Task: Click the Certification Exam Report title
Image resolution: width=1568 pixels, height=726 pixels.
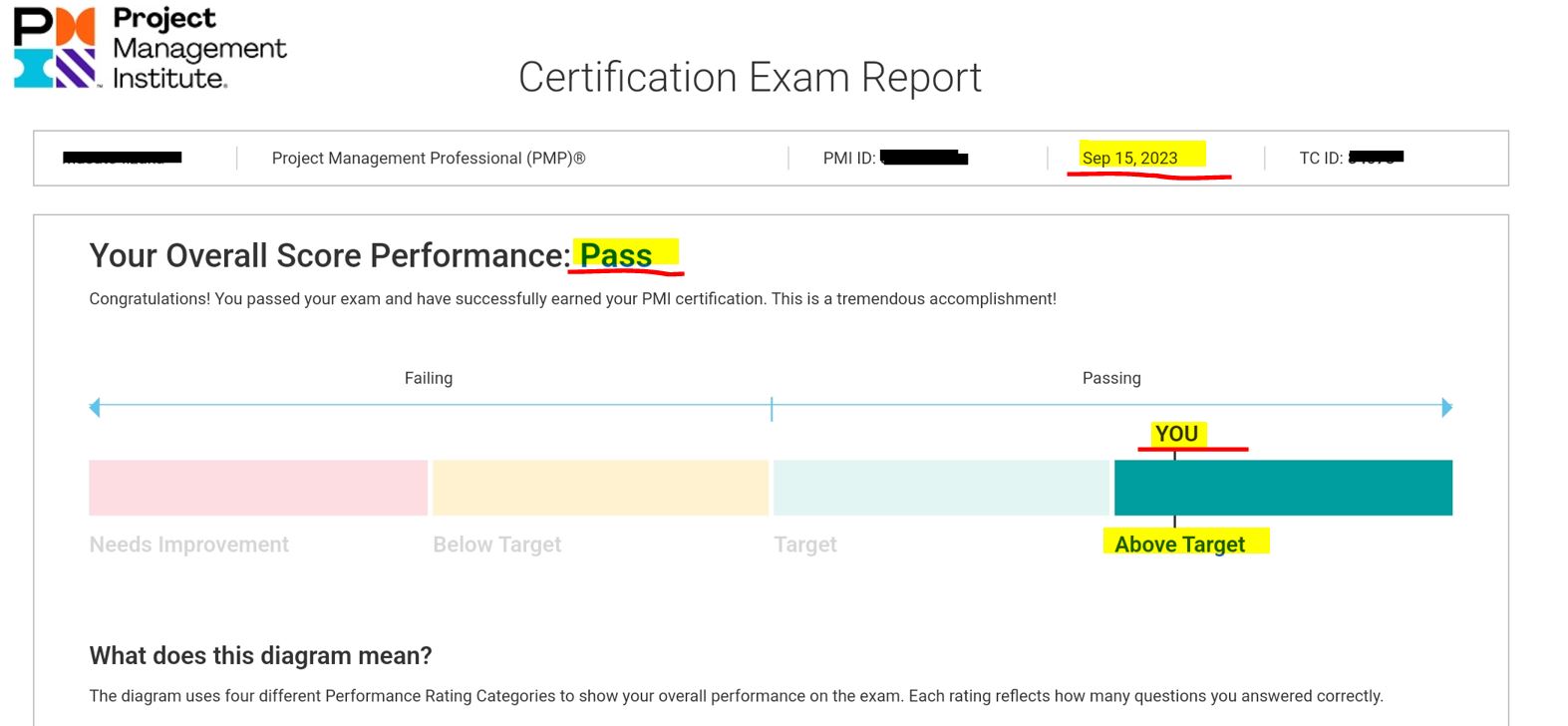Action: (x=750, y=77)
